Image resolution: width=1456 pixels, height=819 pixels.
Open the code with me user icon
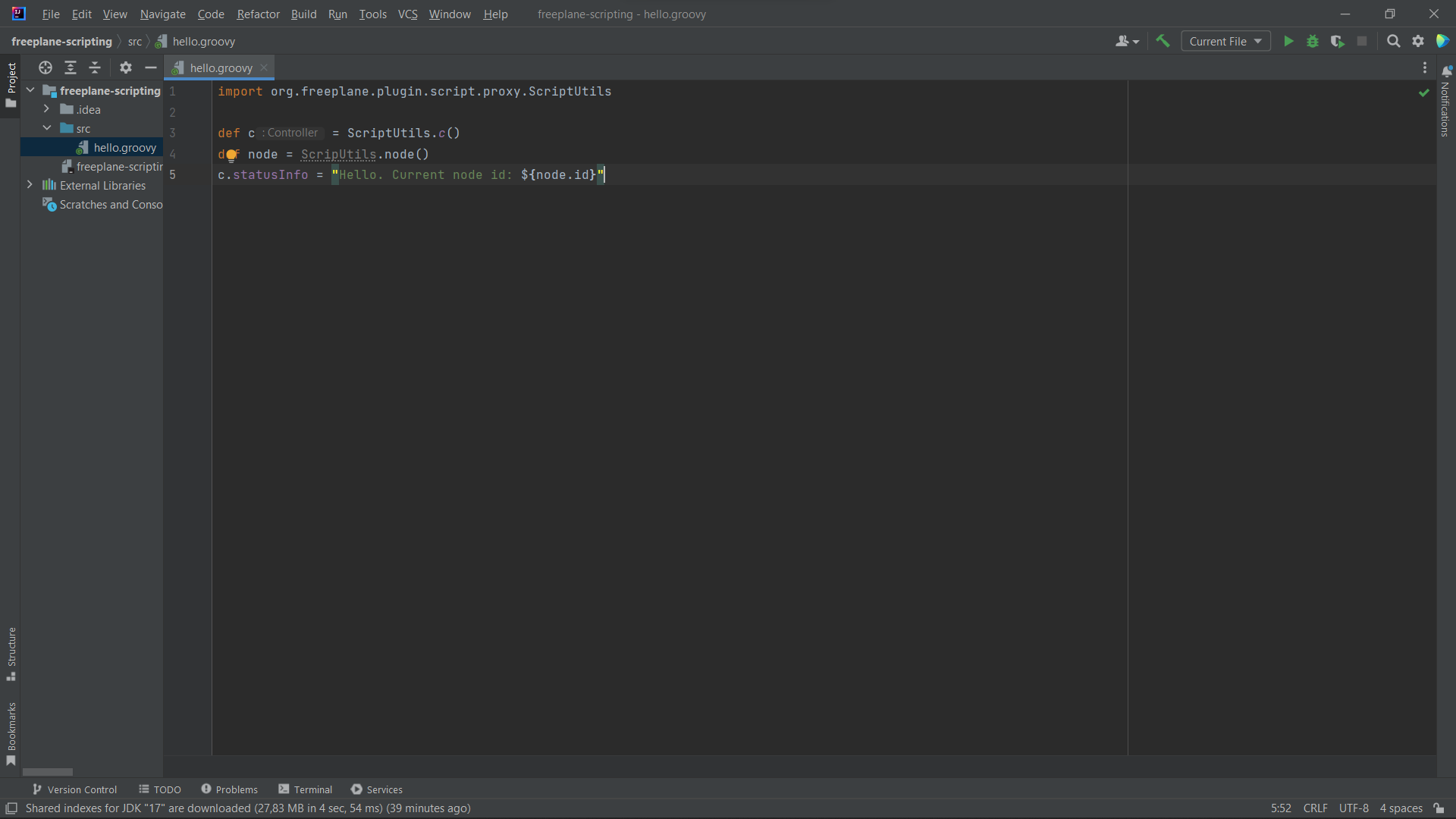click(1127, 42)
